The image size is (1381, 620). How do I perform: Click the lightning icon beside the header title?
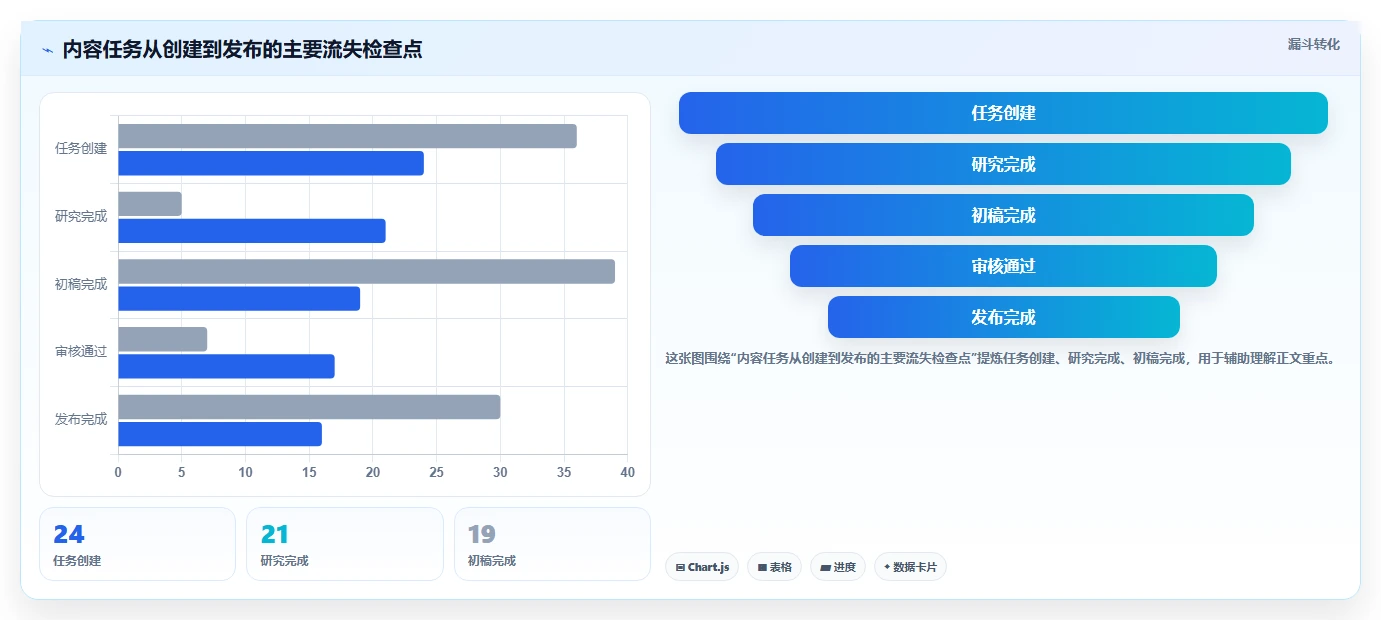[47, 50]
